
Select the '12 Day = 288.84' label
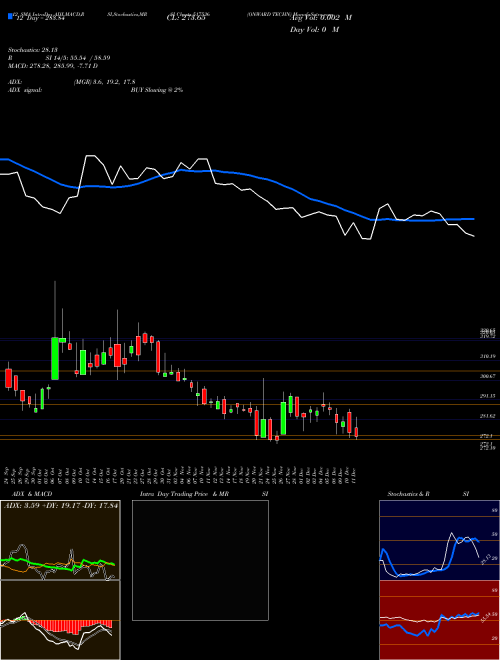40,18
